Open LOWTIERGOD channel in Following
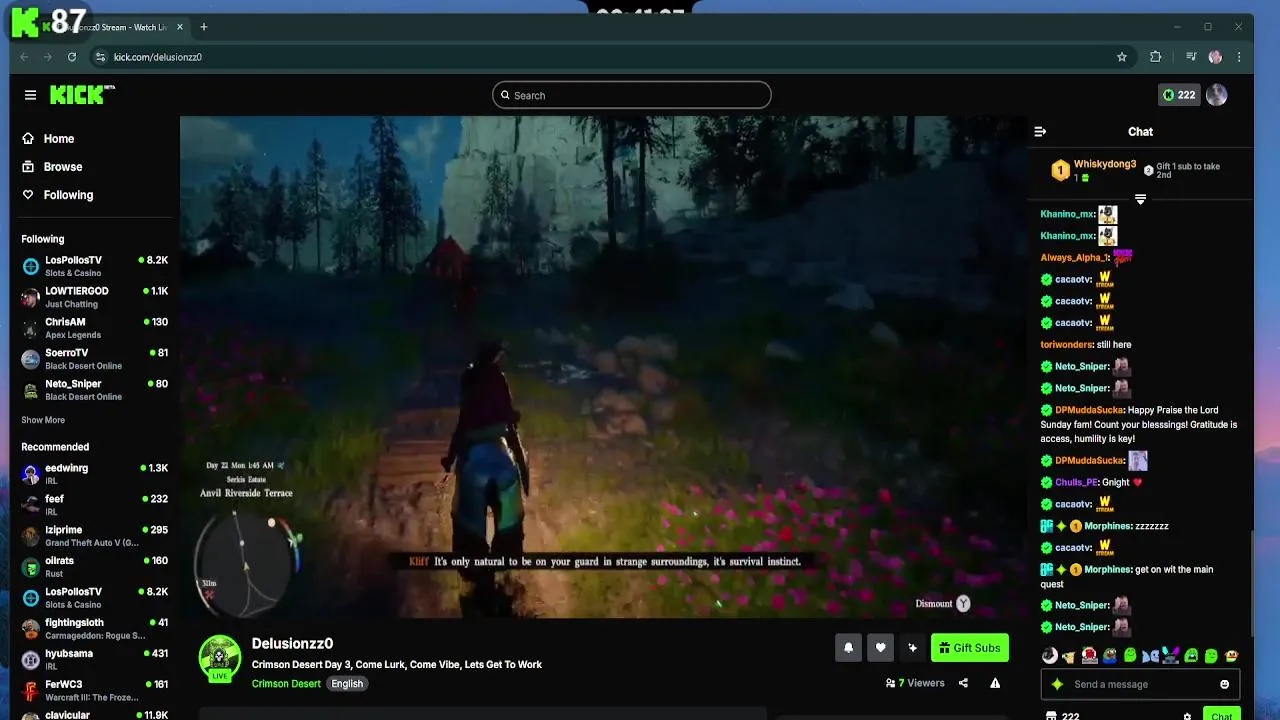The image size is (1280, 720). [95, 297]
